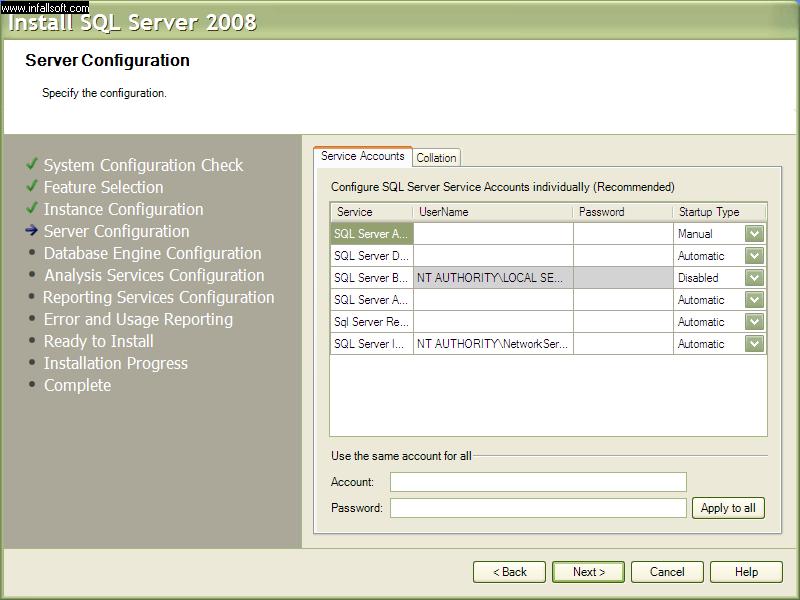This screenshot has height=600, width=800.
Task: Click Password cell for Sql Server Re... row
Action: point(623,321)
